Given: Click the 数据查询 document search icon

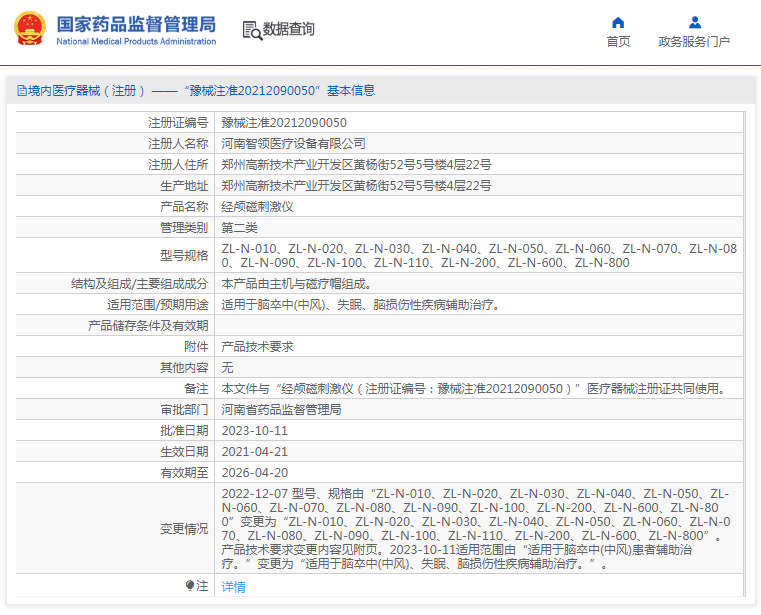Looking at the screenshot, I should pyautogui.click(x=251, y=30).
